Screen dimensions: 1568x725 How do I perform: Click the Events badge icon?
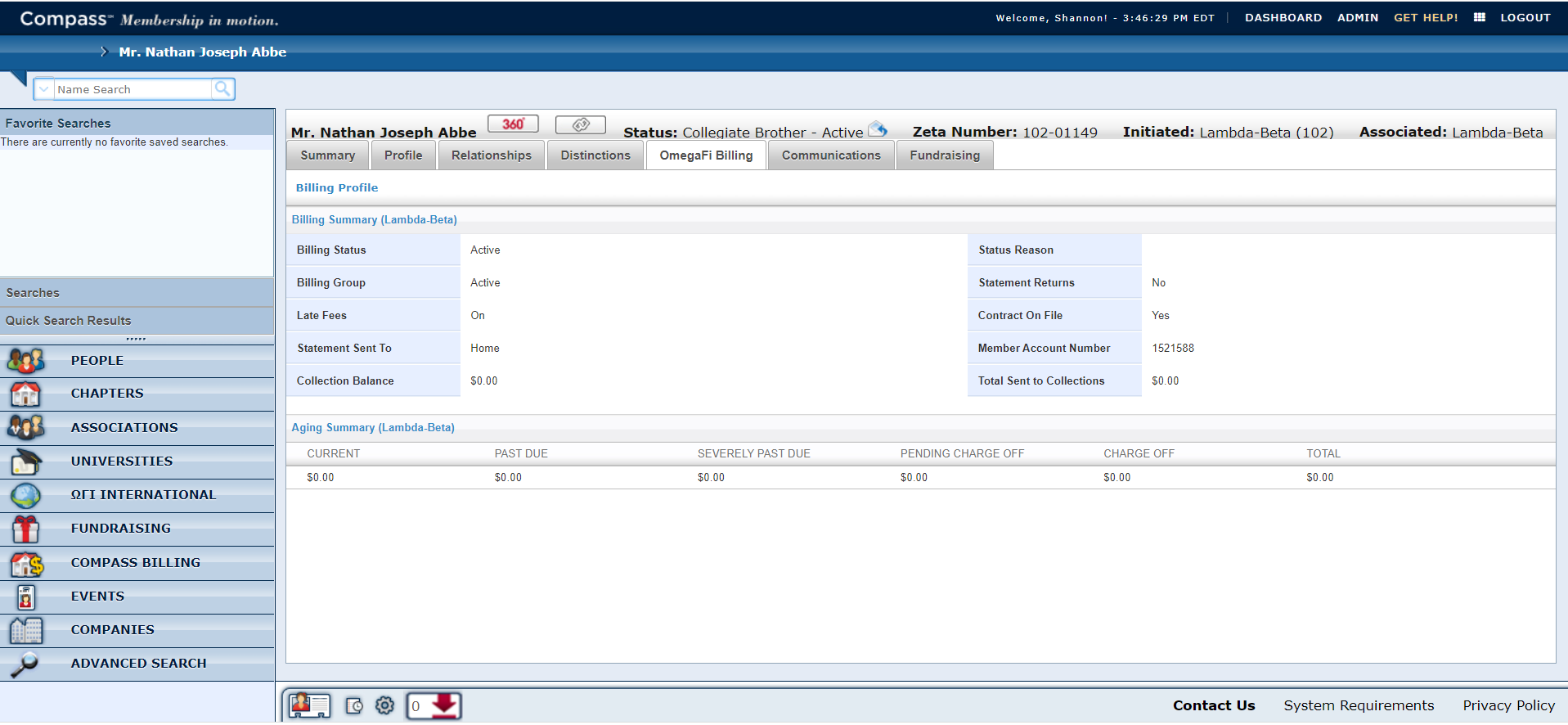[x=26, y=597]
